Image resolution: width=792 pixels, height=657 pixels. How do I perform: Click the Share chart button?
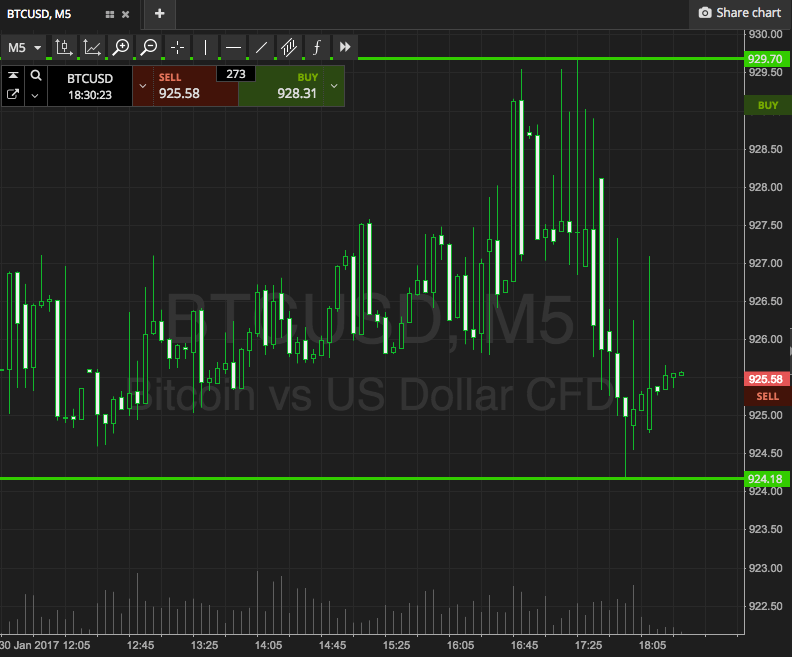(x=739, y=13)
